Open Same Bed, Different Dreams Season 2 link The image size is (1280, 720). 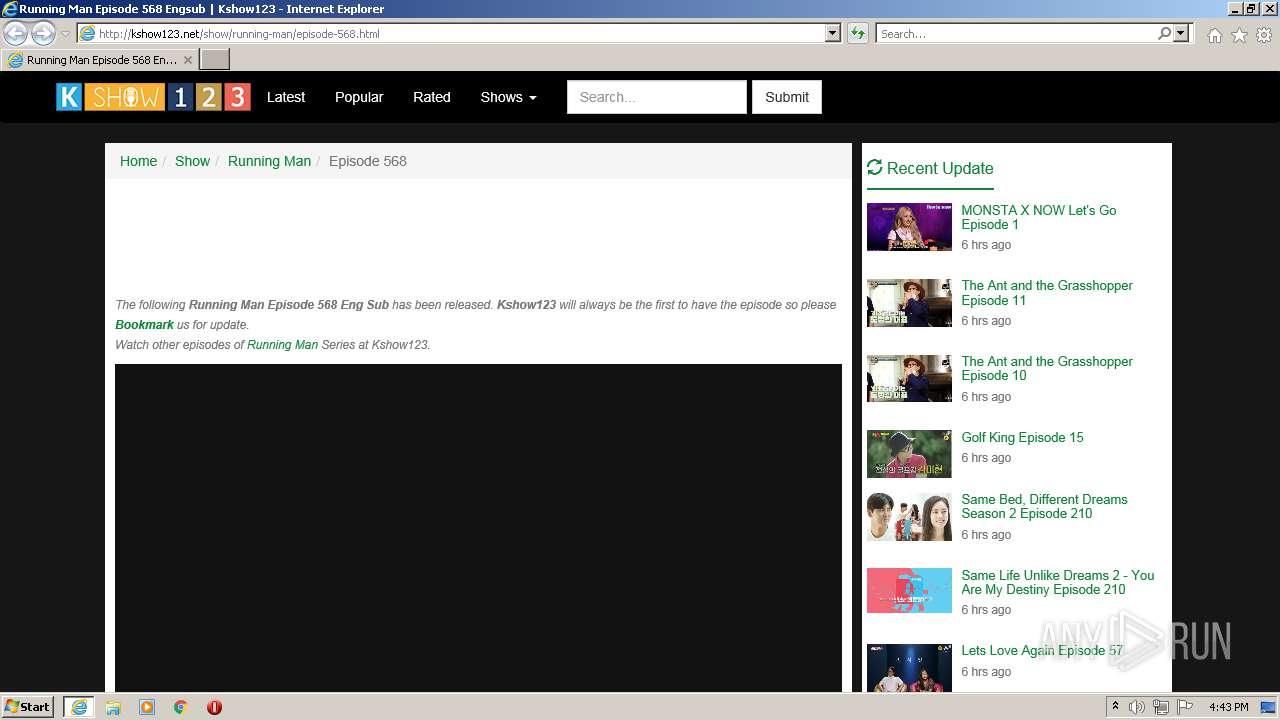(1044, 506)
